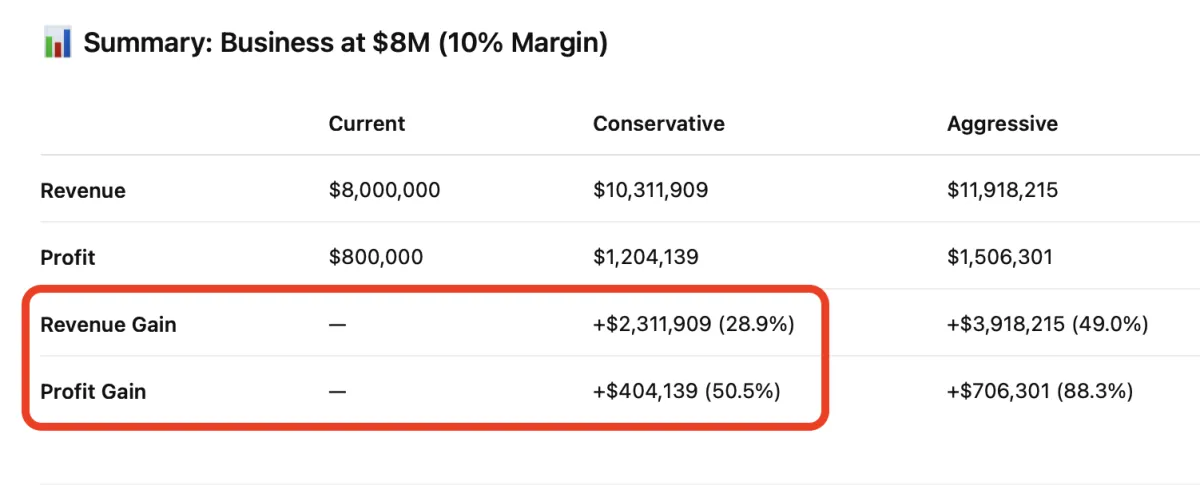The image size is (1200, 485).
Task: Click the +$404,139 (50.5%) profit gain
Action: [685, 391]
